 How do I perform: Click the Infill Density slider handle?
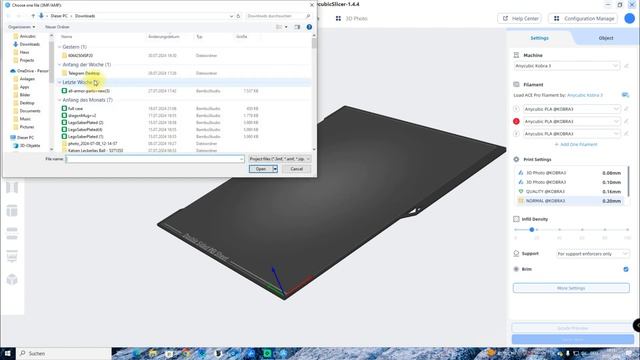click(x=531, y=230)
